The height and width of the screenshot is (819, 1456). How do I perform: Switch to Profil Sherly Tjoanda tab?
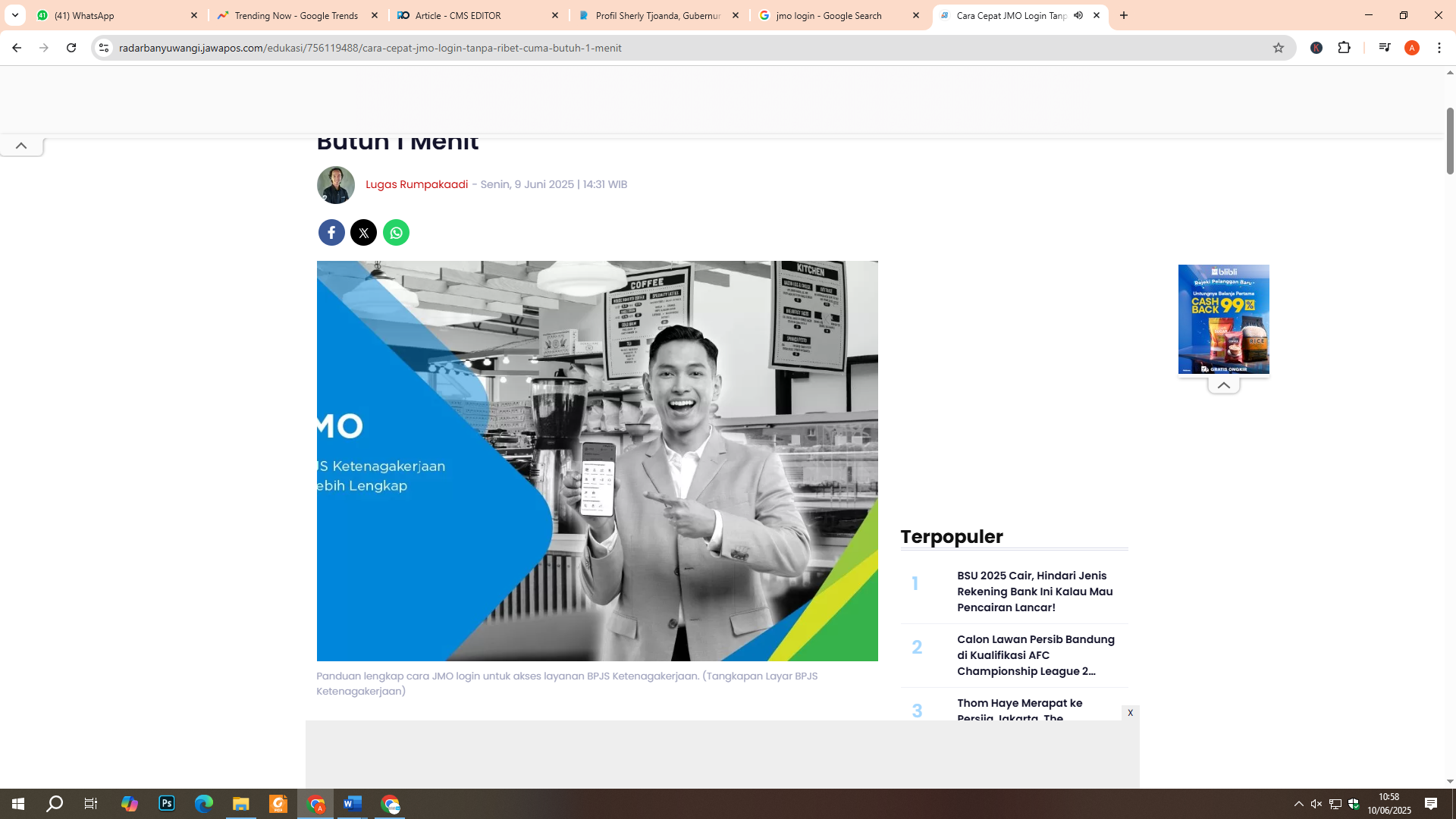(x=659, y=15)
